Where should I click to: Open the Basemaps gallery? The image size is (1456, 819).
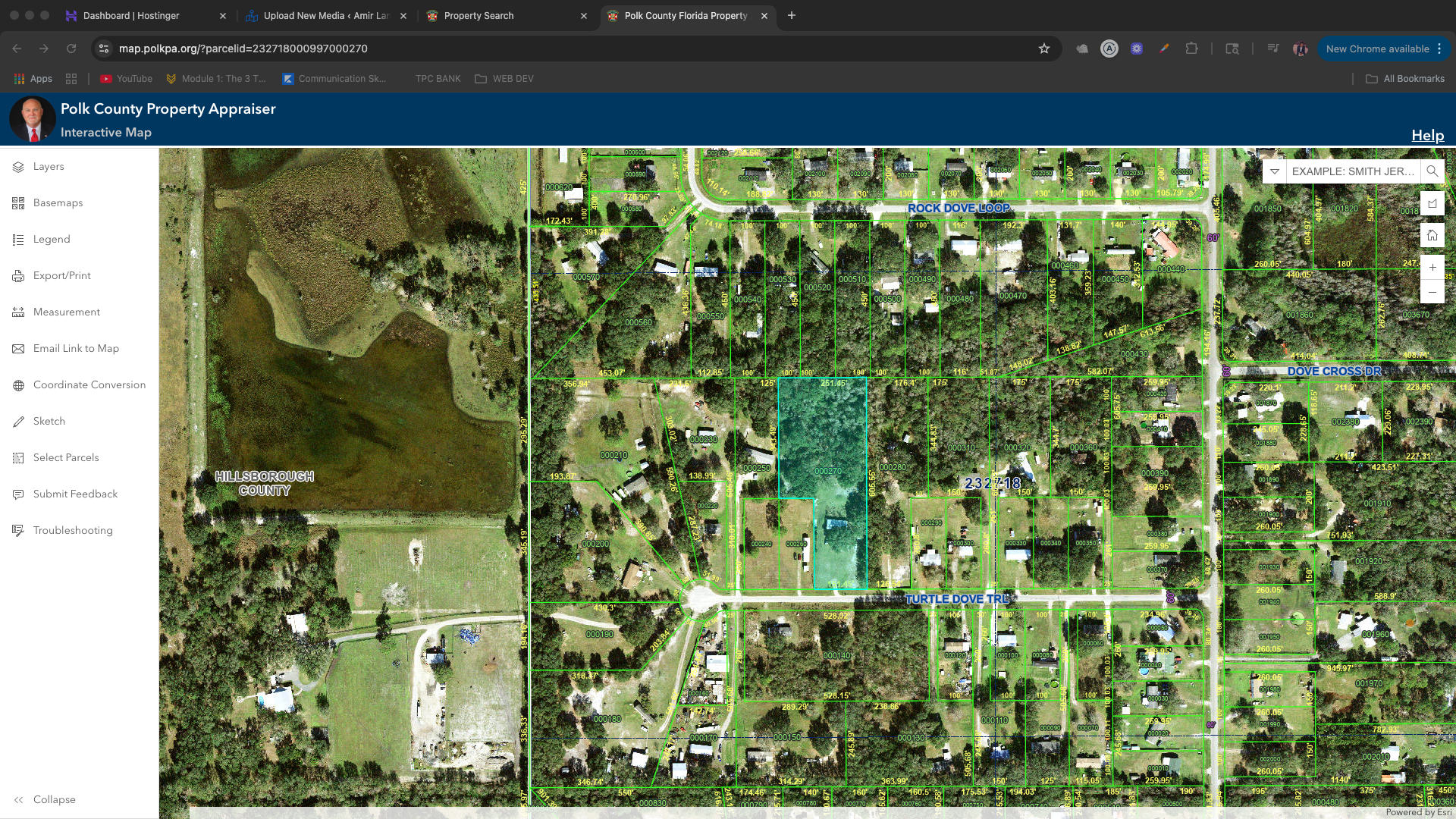[x=58, y=203]
